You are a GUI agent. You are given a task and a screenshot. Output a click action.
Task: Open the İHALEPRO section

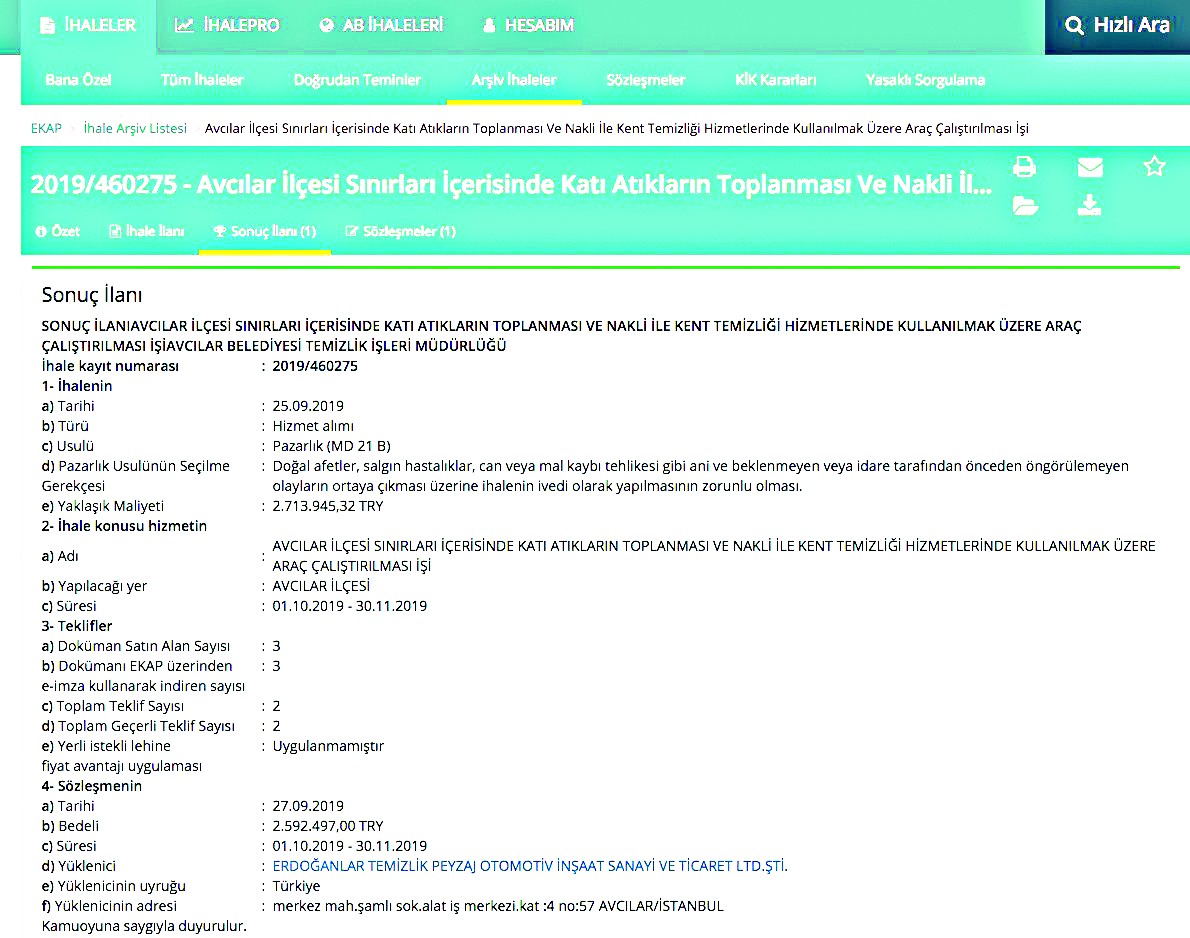click(227, 26)
